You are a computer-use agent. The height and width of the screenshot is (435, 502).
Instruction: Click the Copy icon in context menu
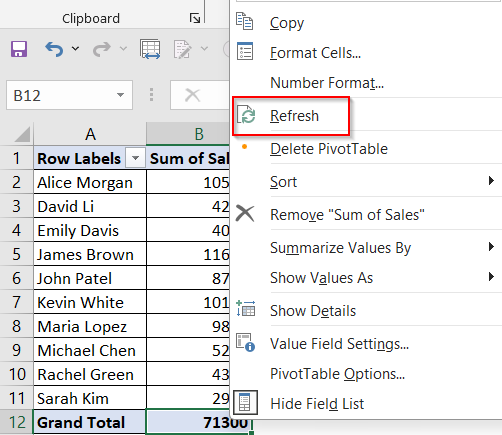(245, 21)
